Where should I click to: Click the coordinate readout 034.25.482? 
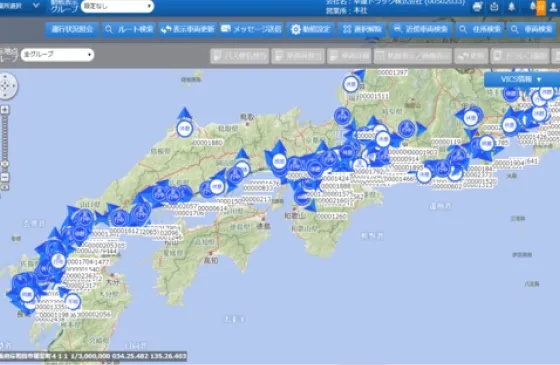[129, 356]
